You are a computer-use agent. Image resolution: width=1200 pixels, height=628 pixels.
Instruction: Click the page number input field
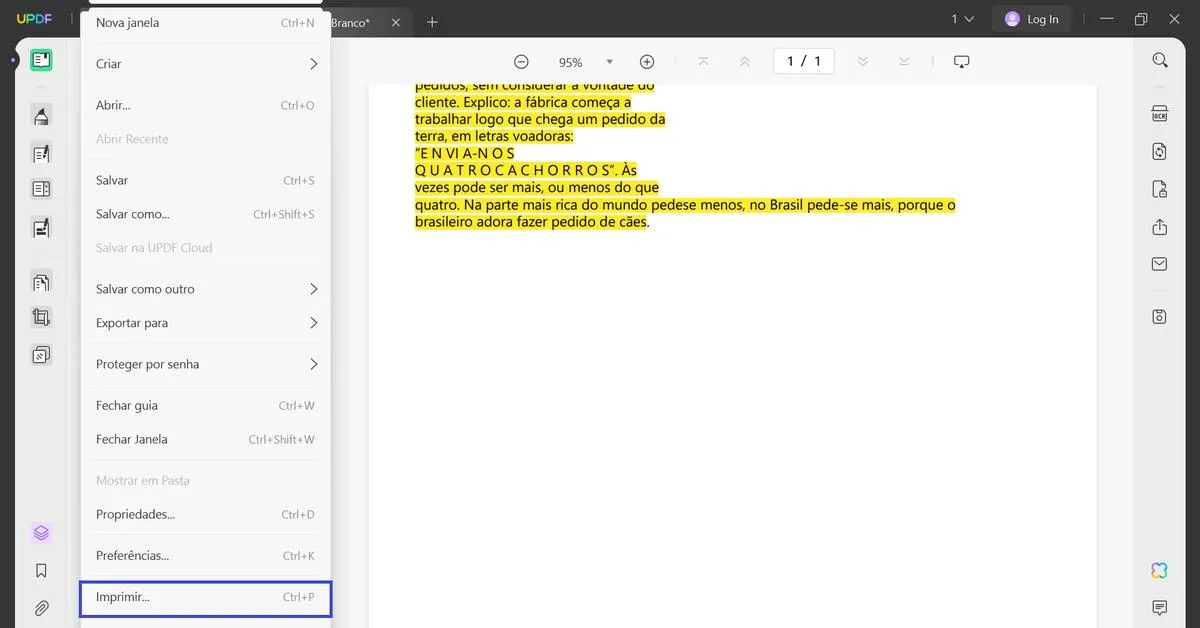click(804, 62)
